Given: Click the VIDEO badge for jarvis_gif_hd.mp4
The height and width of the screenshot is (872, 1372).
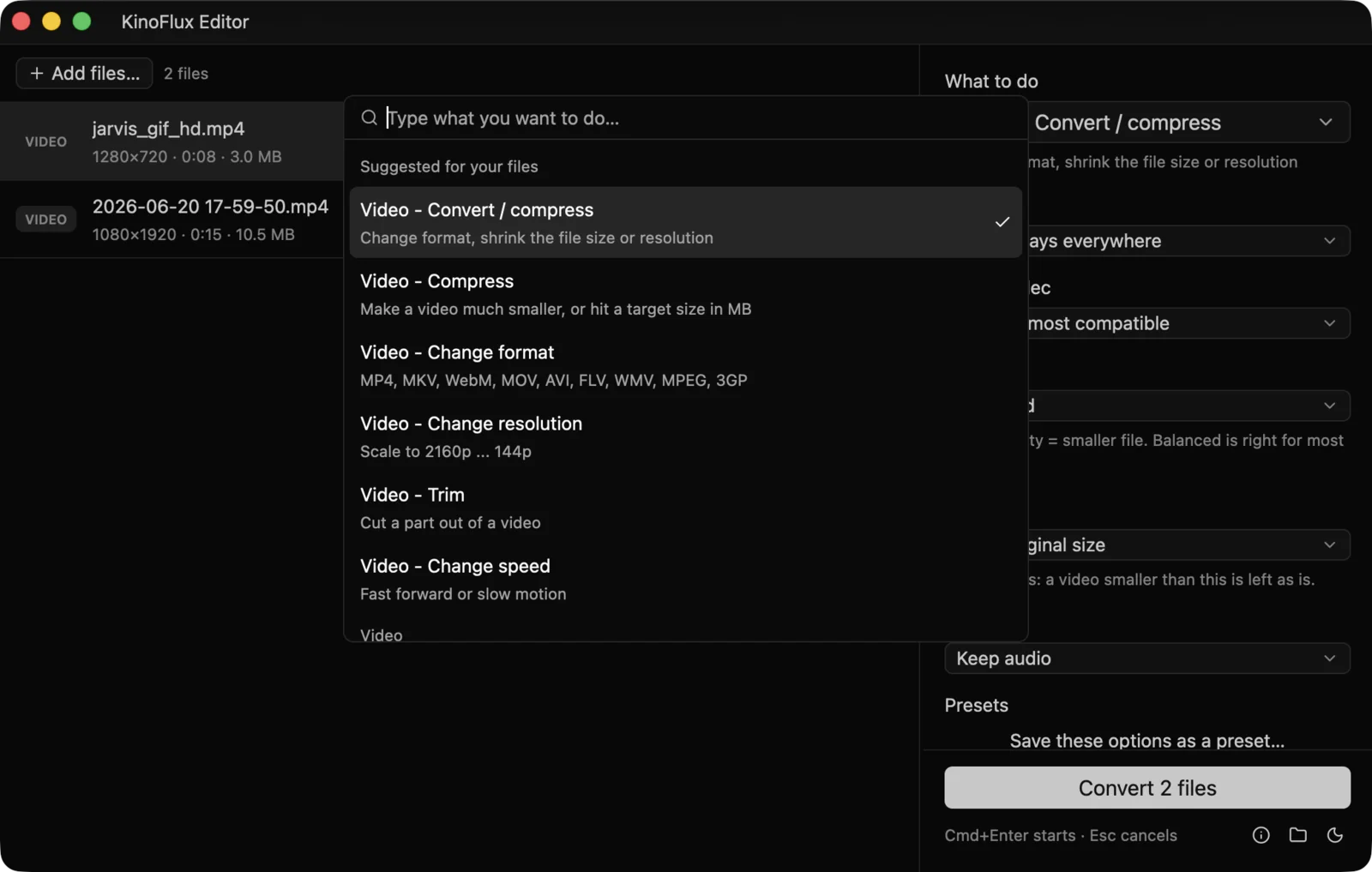Looking at the screenshot, I should pos(45,141).
